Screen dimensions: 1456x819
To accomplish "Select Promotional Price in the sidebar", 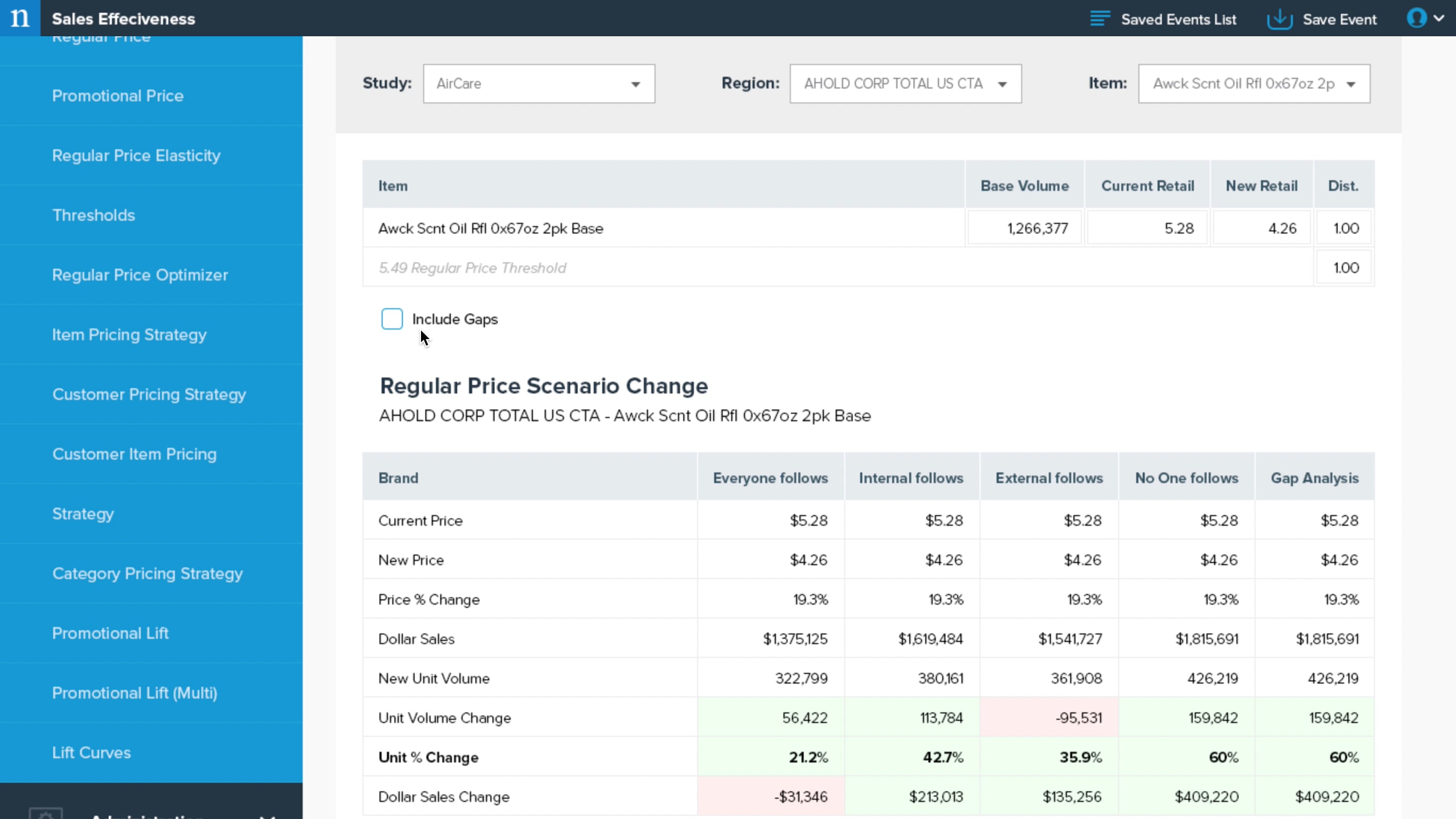I will [x=117, y=95].
